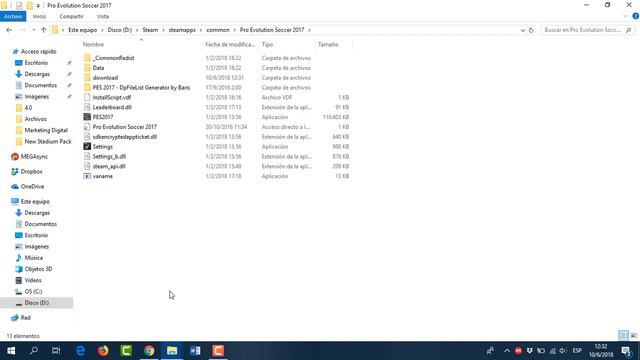This screenshot has height=360, width=640.
Task: Switch to large icons view button
Action: pyautogui.click(x=633, y=336)
